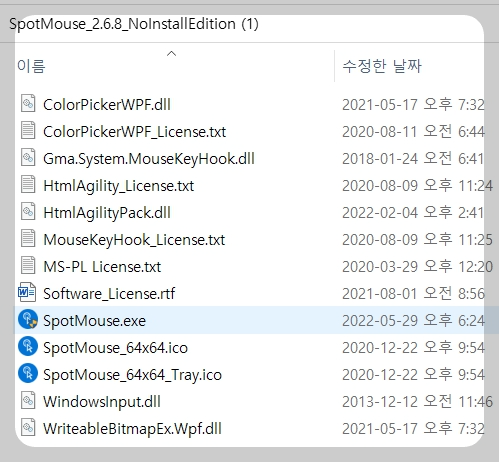499x462 pixels.
Task: Click the date 2018-01-24 오전 6:41
Action: tap(413, 158)
